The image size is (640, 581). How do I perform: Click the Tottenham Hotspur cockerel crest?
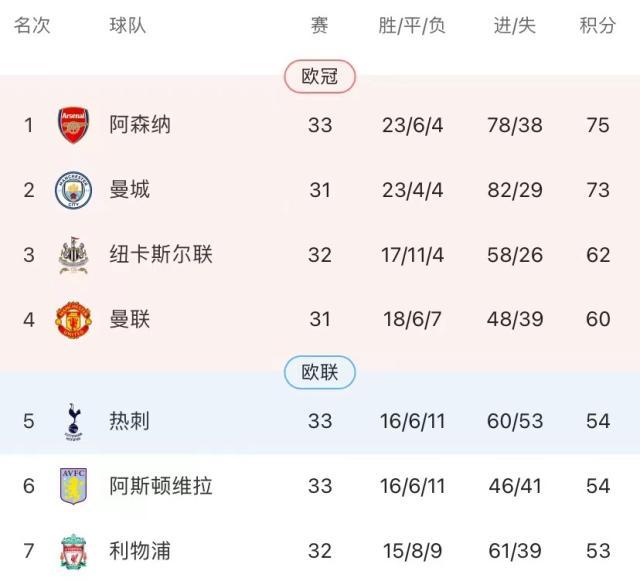click(73, 421)
